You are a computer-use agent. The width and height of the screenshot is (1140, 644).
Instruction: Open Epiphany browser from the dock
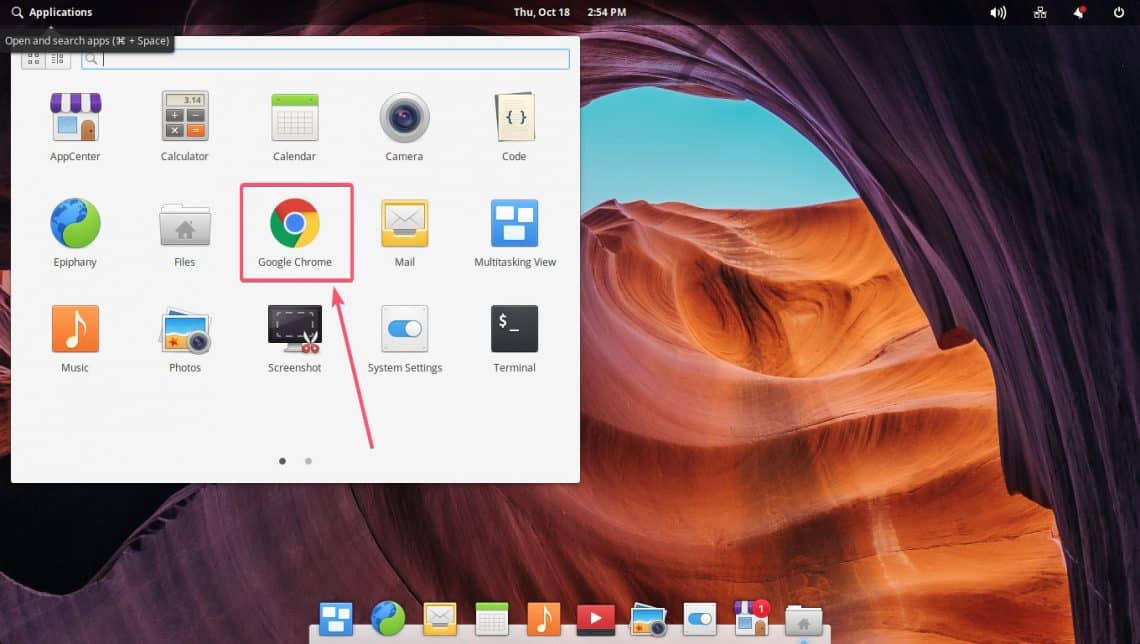pyautogui.click(x=388, y=619)
